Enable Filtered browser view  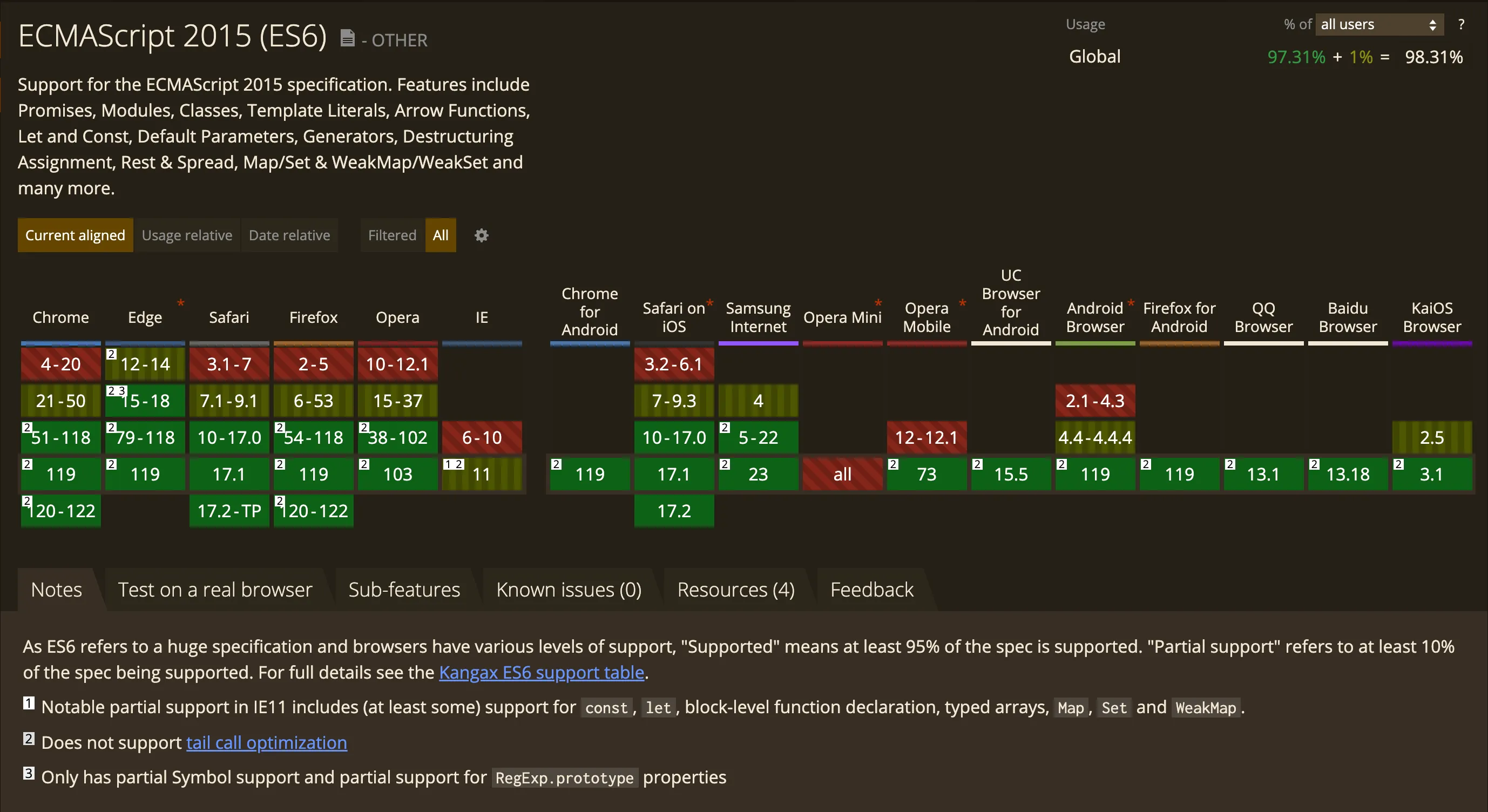392,235
